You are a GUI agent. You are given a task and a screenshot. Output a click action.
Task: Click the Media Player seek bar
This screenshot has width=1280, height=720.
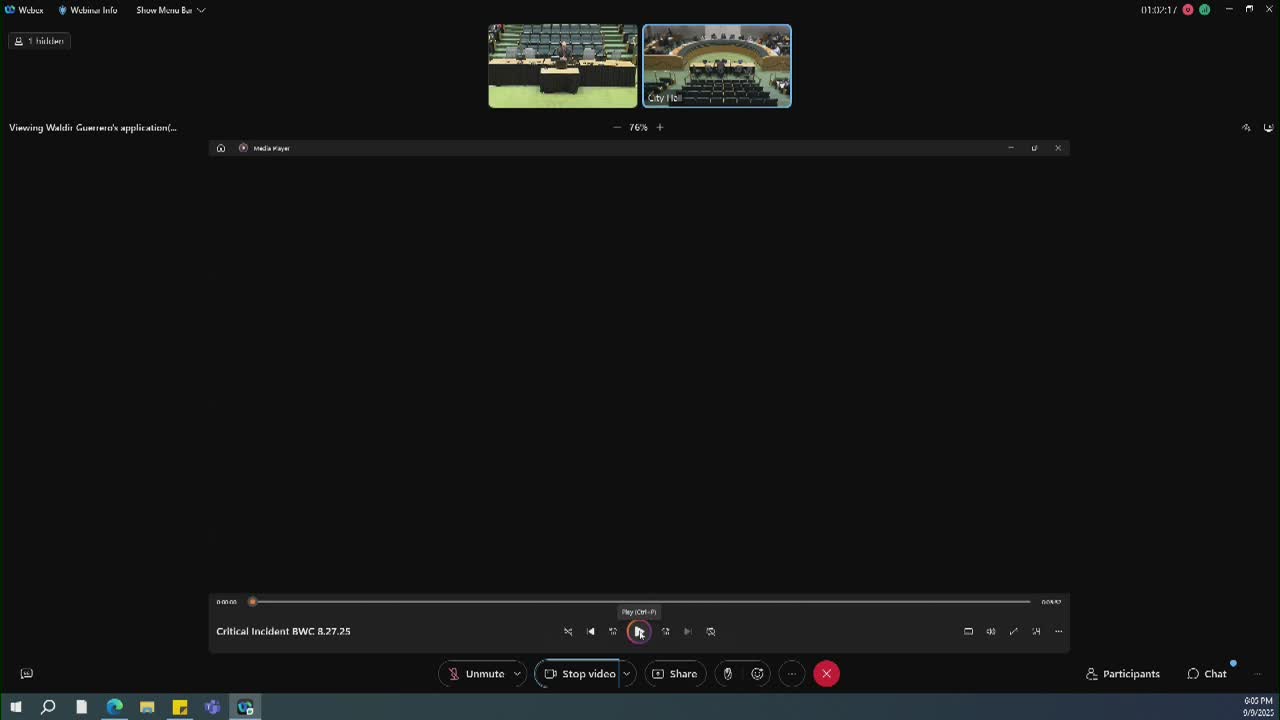[641, 602]
